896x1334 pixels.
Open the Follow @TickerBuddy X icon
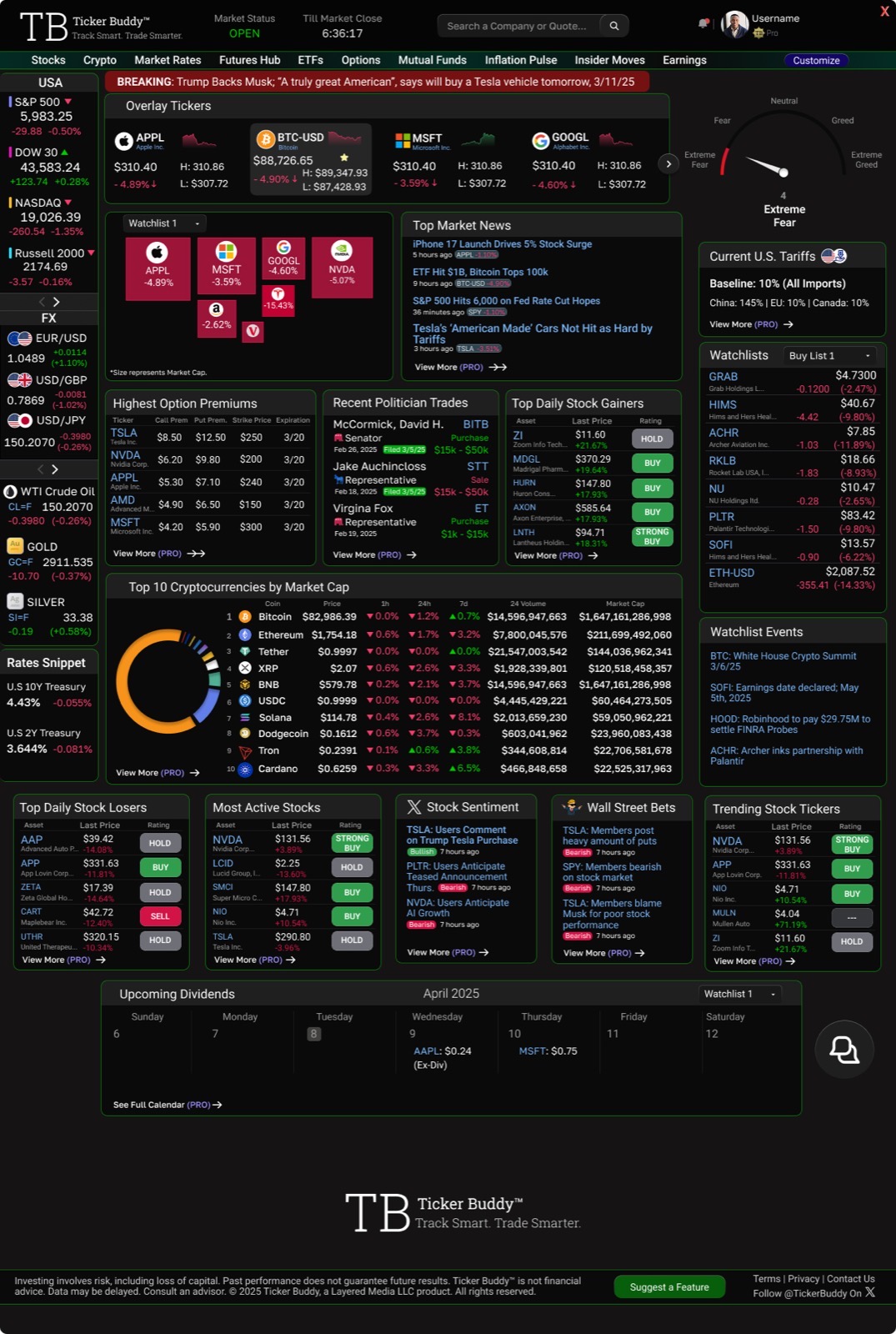point(870,1292)
